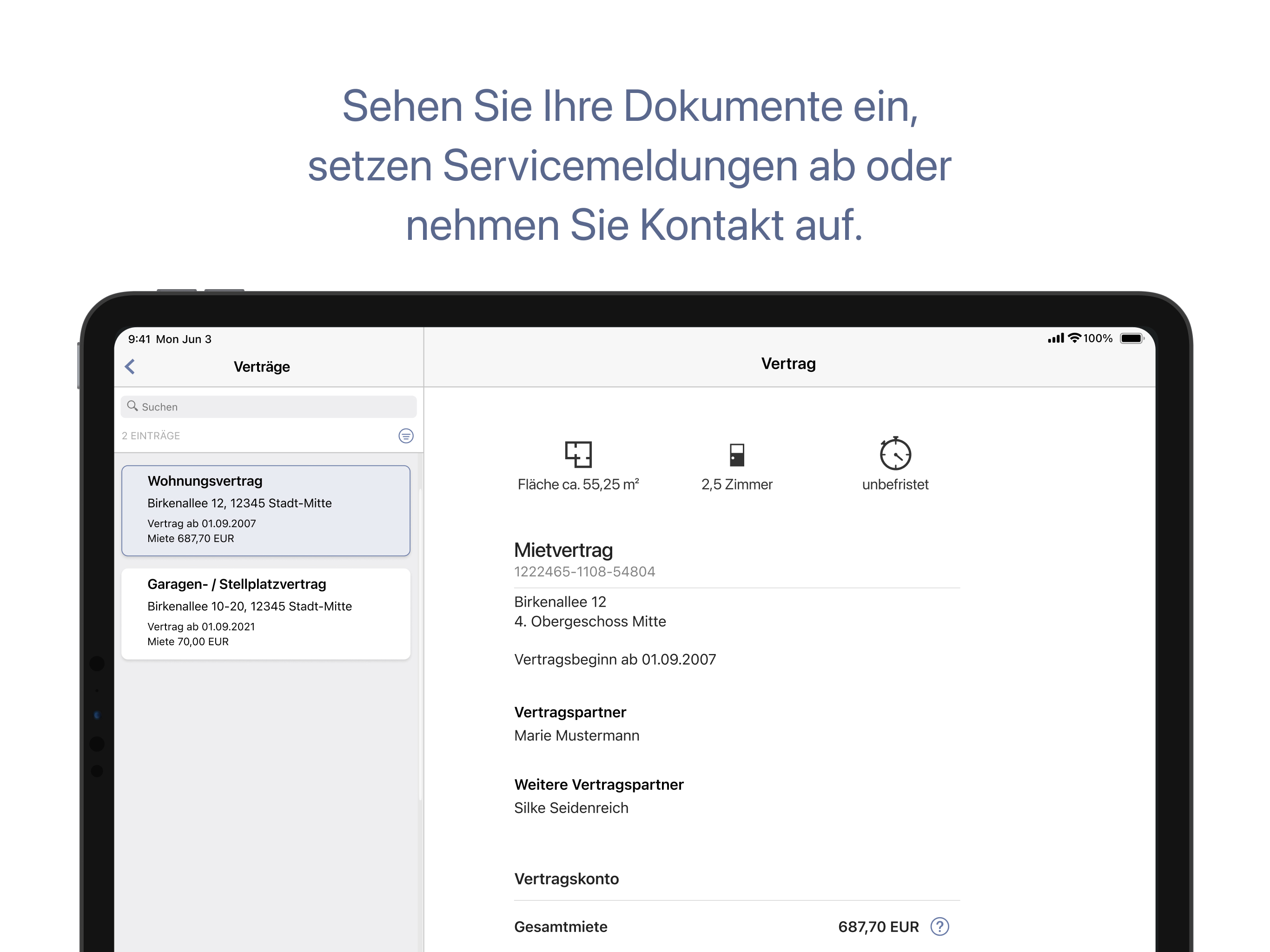
Task: Click the 9:41 Mon Jun 3 status time
Action: coord(169,339)
